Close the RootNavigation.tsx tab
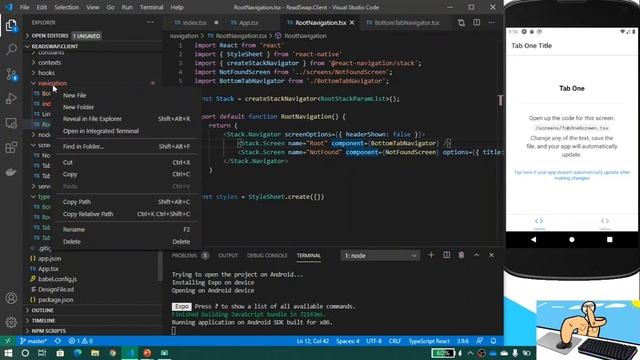 pyautogui.click(x=352, y=23)
